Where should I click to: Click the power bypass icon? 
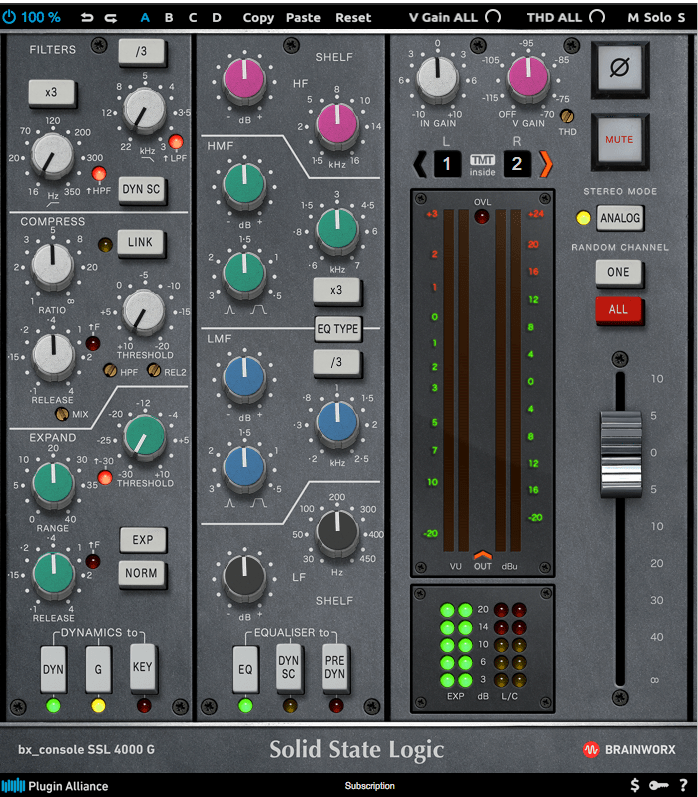coord(9,17)
